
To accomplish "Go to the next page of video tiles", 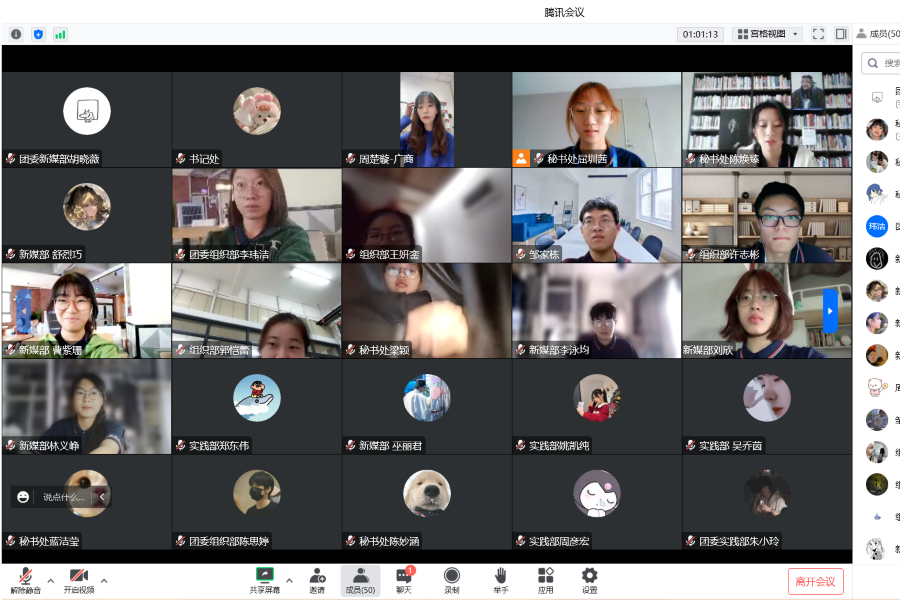I will pyautogui.click(x=829, y=311).
